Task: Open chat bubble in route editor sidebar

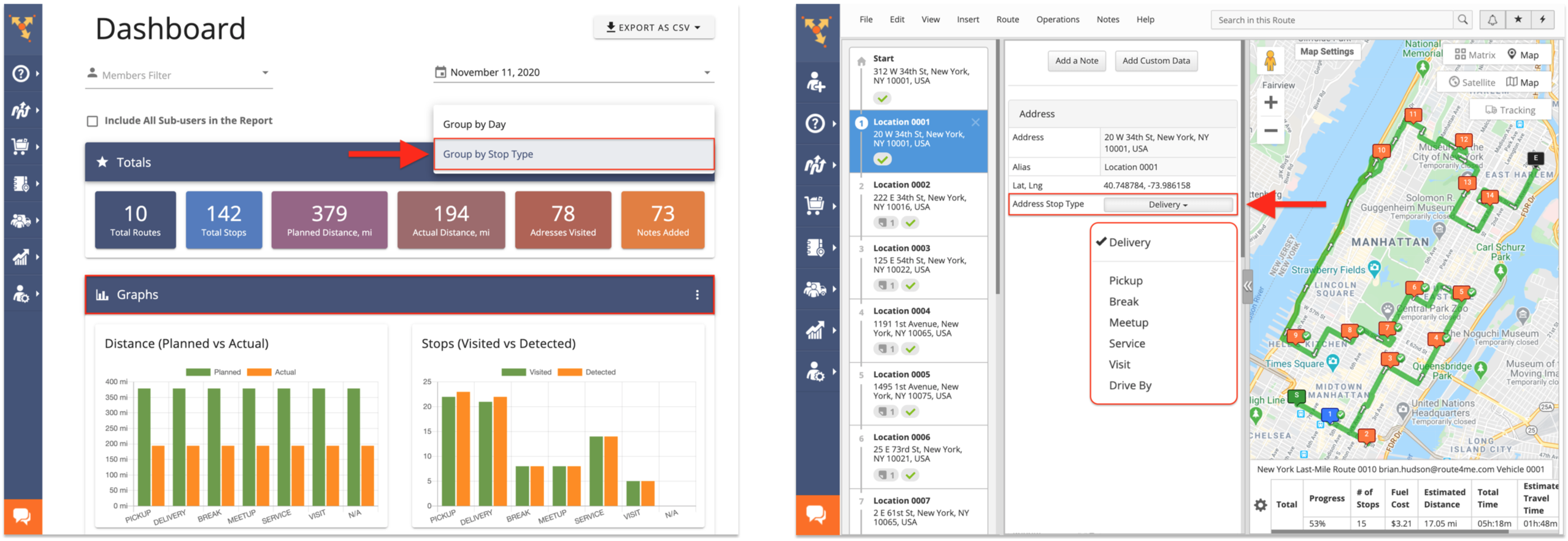Action: tap(817, 515)
